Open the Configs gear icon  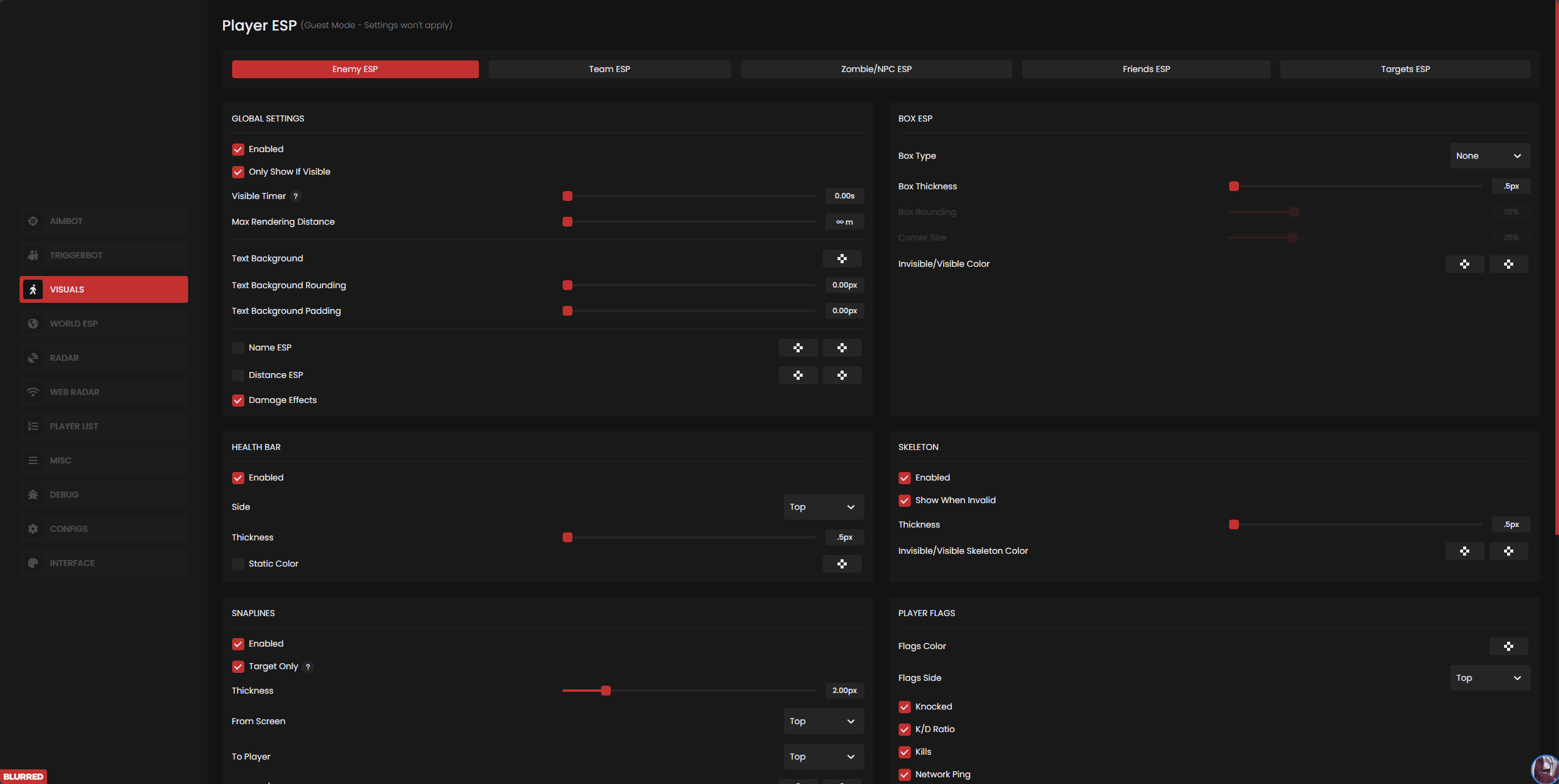pos(33,529)
